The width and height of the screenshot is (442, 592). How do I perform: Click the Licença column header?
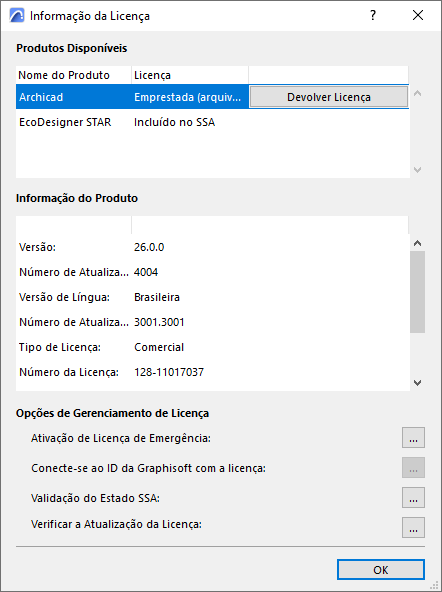click(190, 75)
